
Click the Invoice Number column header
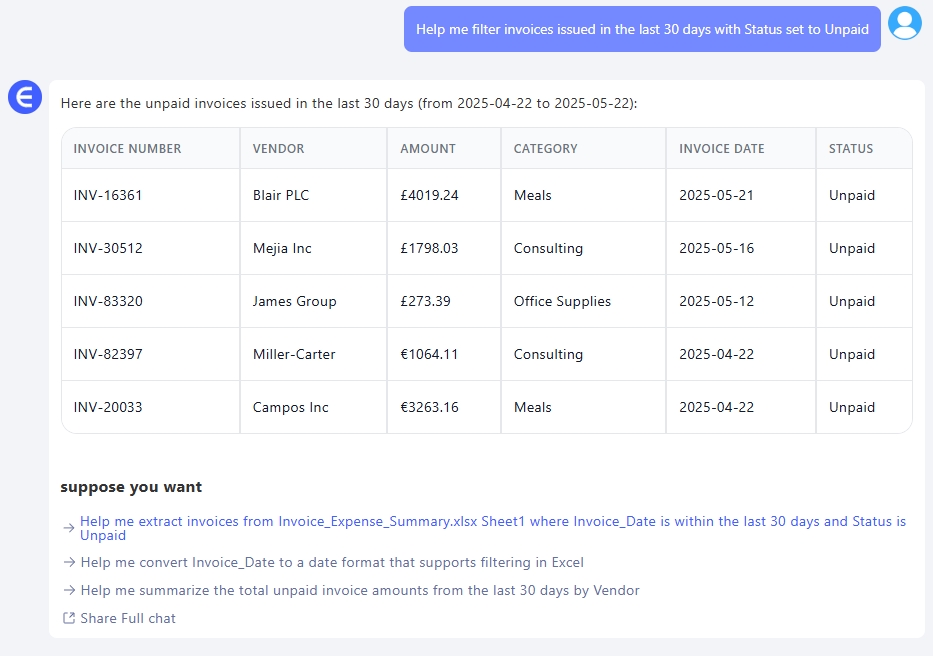point(128,149)
